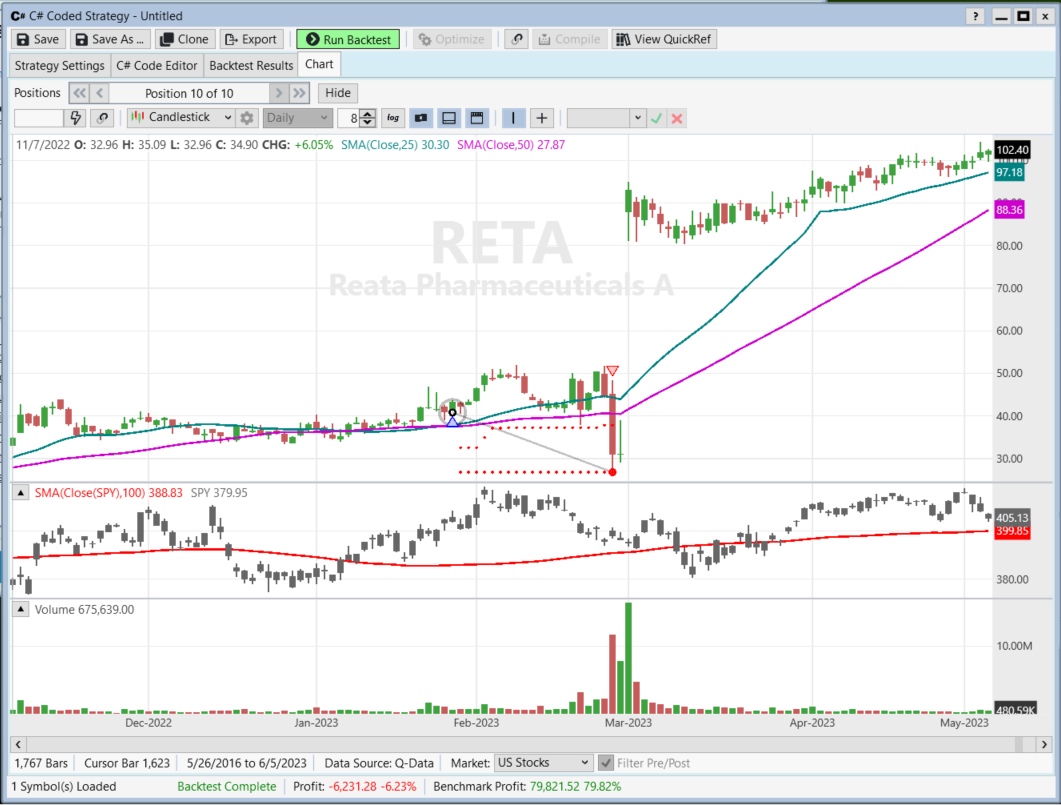Click the 102.40 price axis label
Screen dimensions: 1061x805
tap(1012, 150)
